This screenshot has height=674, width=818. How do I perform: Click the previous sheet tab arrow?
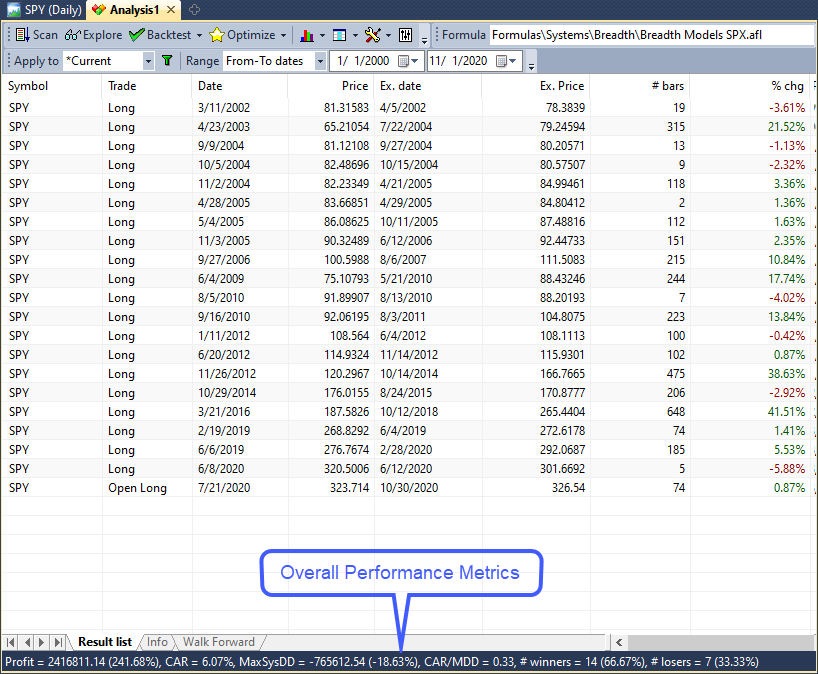[27, 642]
